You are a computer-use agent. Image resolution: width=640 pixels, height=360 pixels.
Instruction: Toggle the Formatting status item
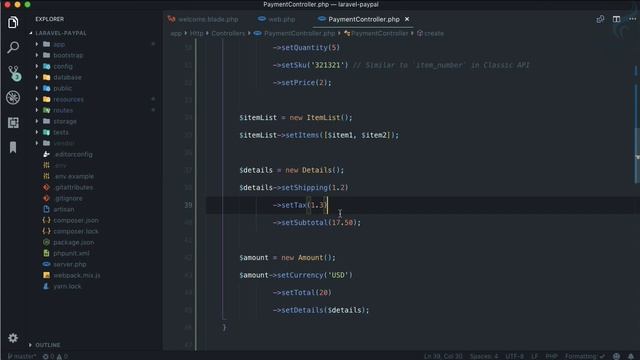pyautogui.click(x=585, y=356)
